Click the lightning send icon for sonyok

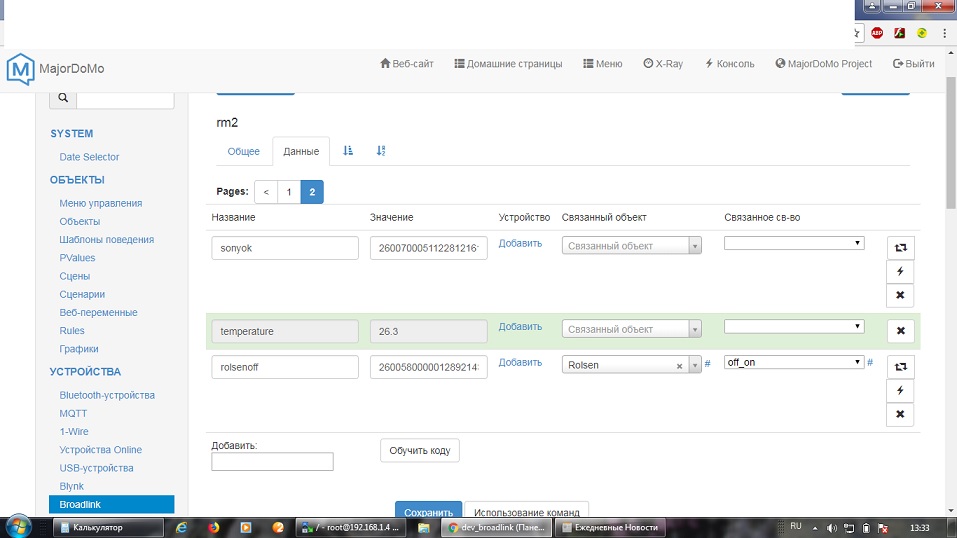(x=900, y=271)
